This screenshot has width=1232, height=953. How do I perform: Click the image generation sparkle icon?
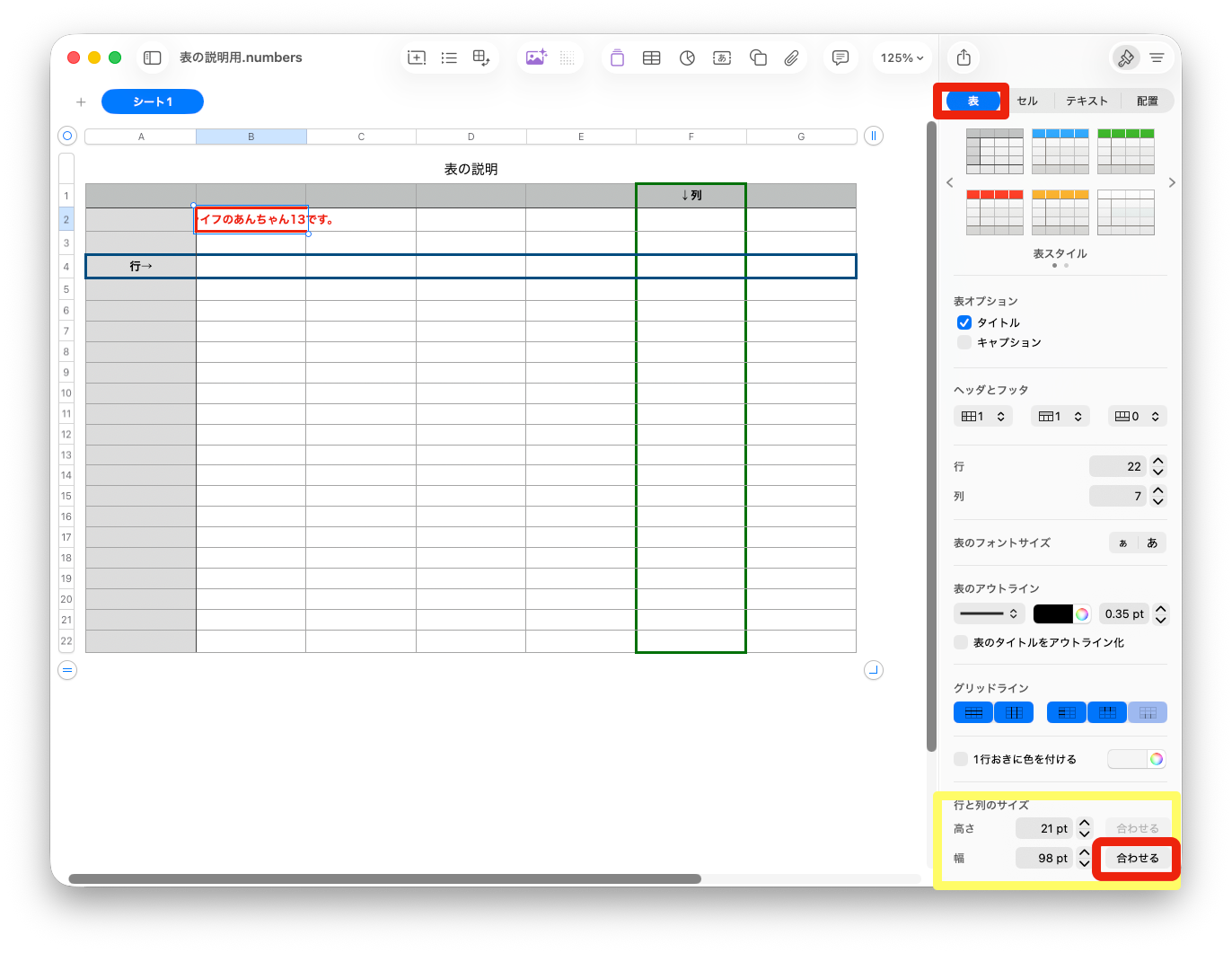click(536, 57)
